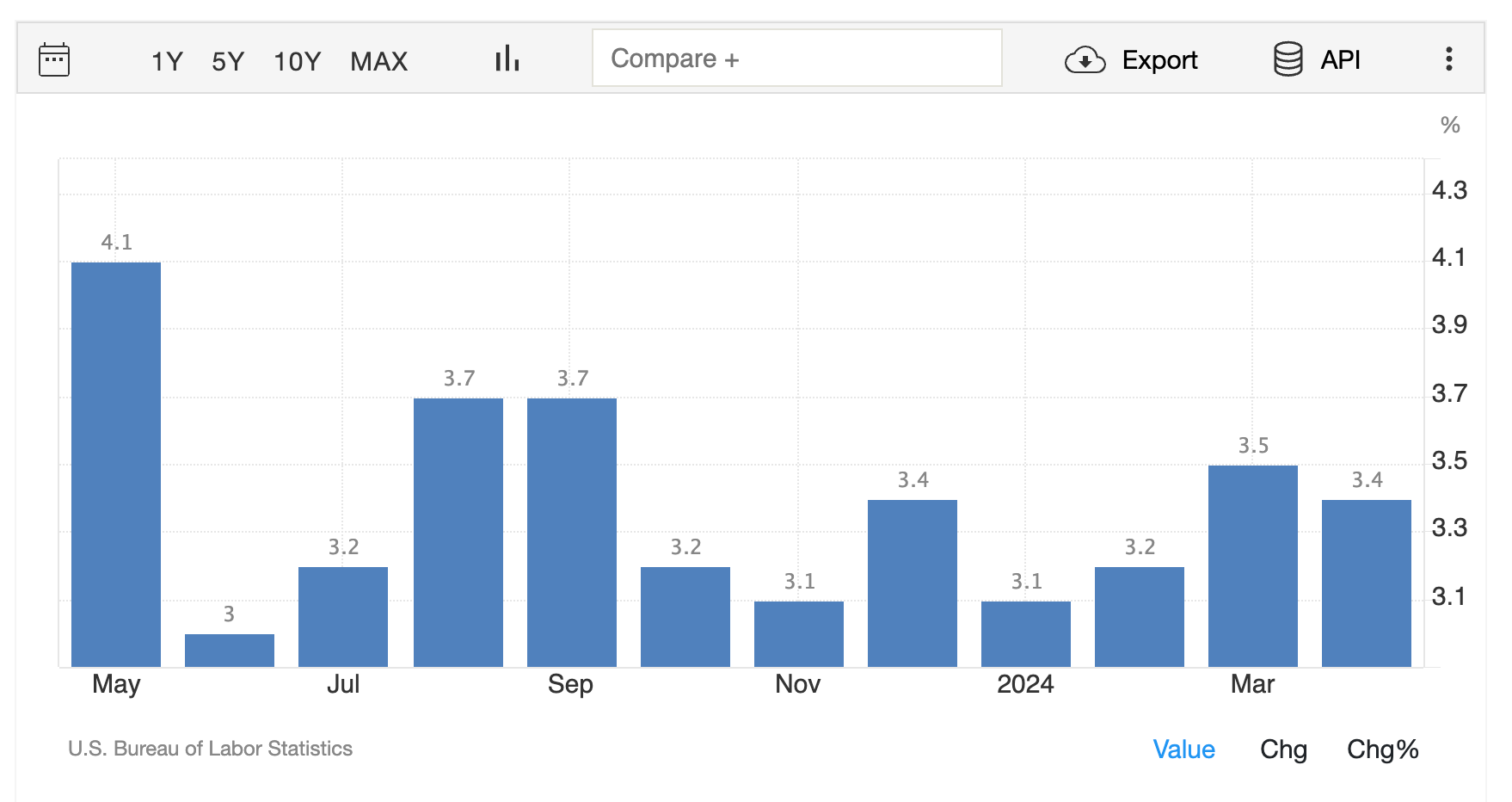Image resolution: width=1512 pixels, height=802 pixels.
Task: Click the bar chart type icon
Action: pos(507,59)
